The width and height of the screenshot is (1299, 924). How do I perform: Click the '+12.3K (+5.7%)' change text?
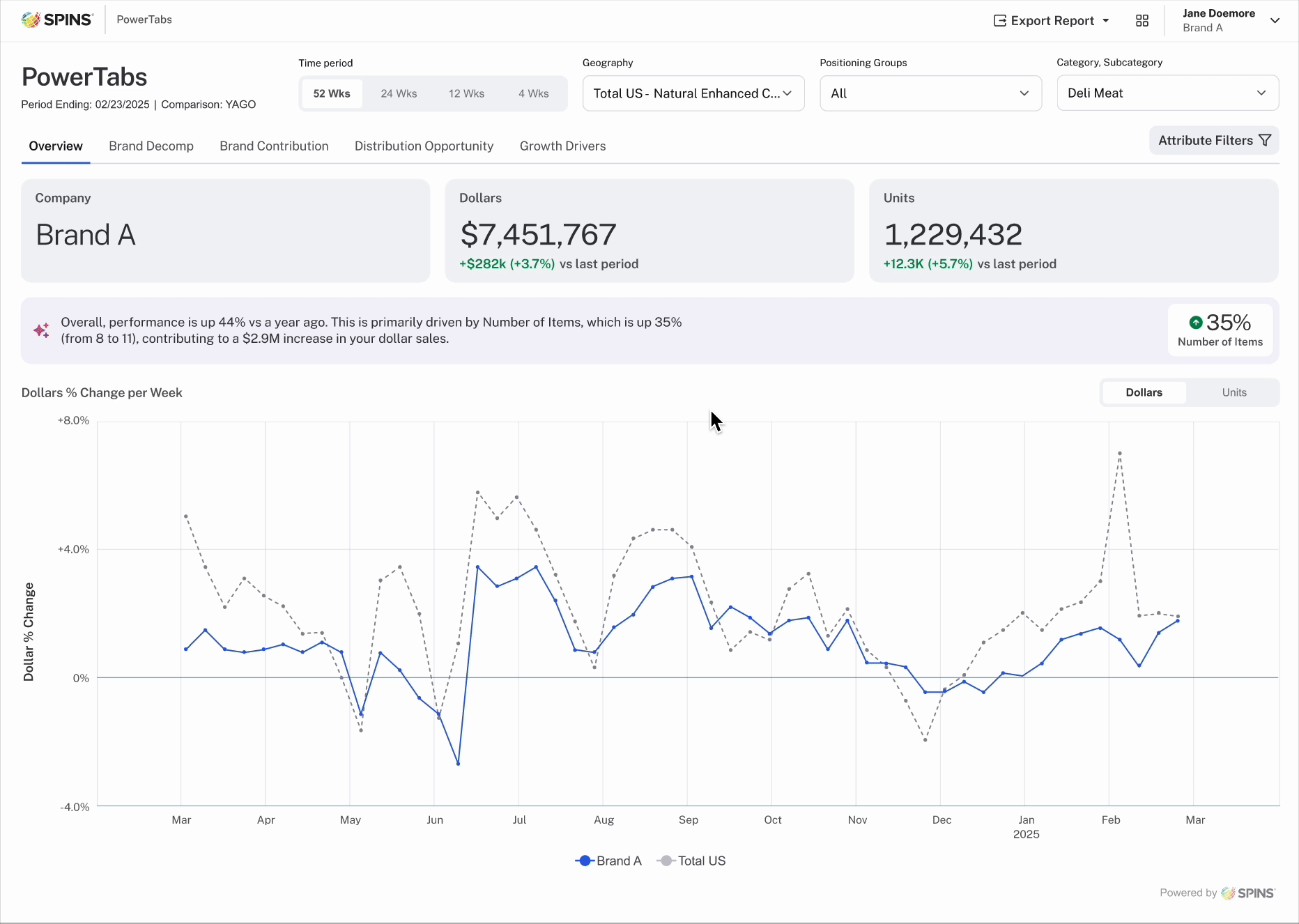(928, 264)
